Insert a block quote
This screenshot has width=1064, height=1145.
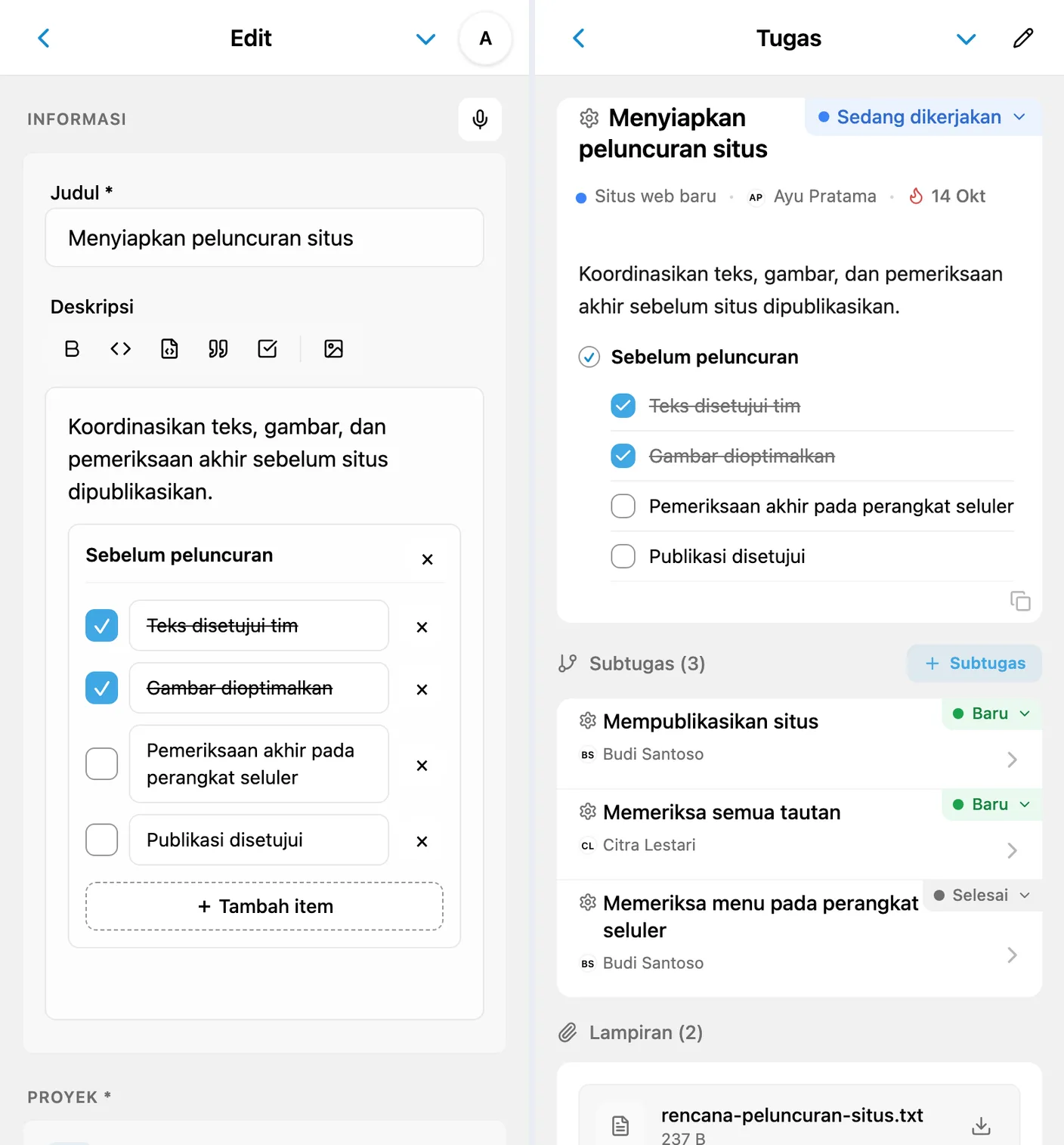(x=218, y=348)
